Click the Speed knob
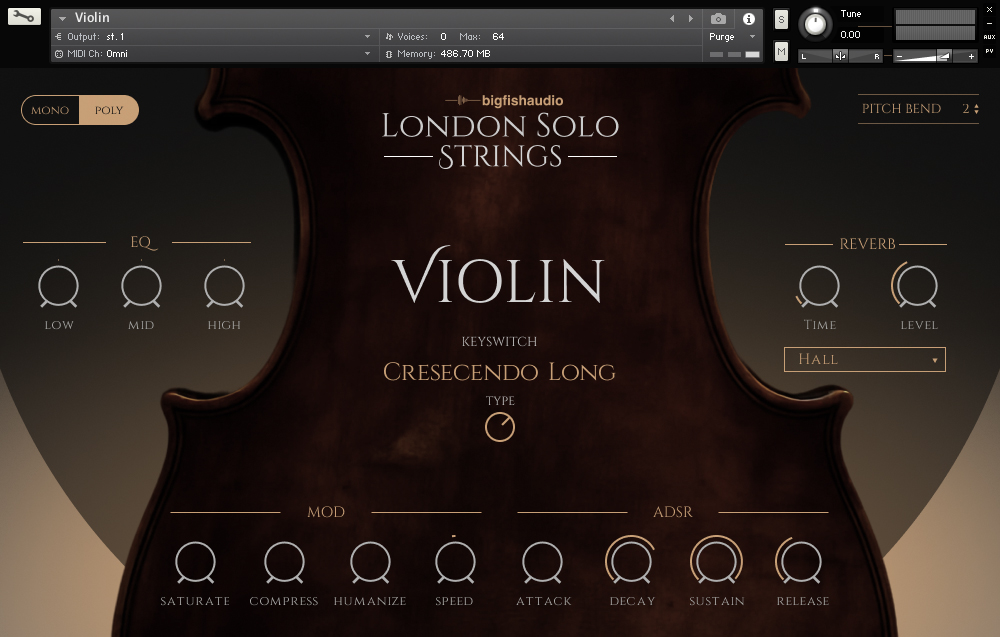 coord(455,562)
